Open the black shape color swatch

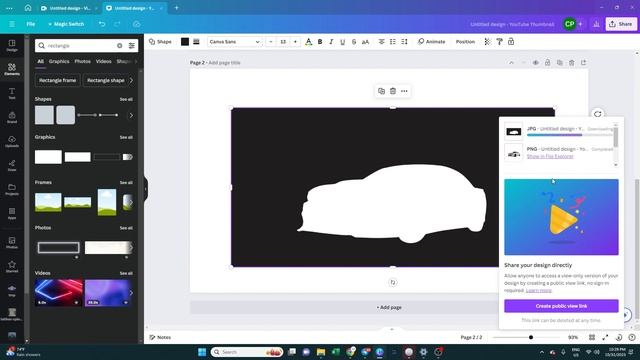[185, 42]
